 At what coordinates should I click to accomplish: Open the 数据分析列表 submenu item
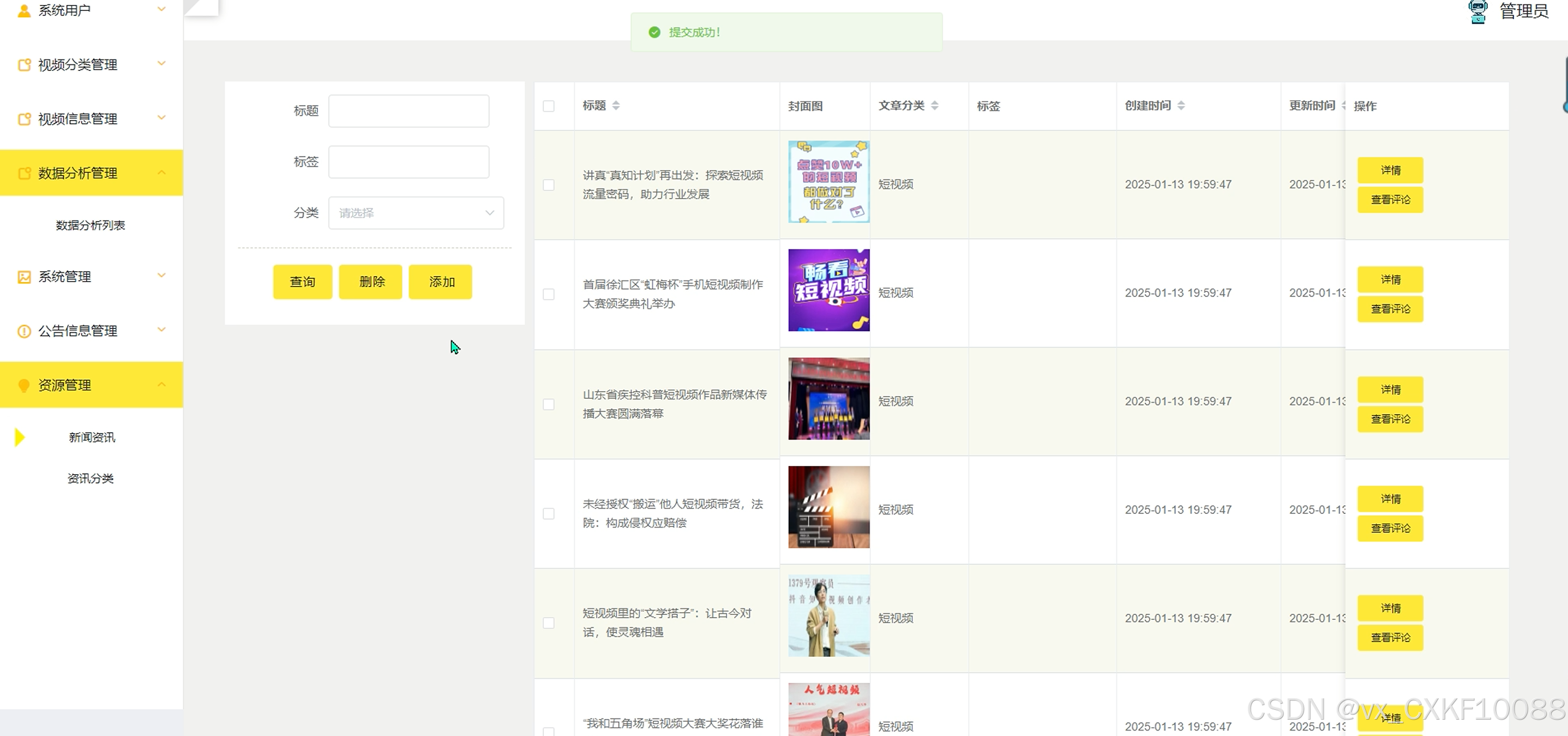pyautogui.click(x=90, y=225)
